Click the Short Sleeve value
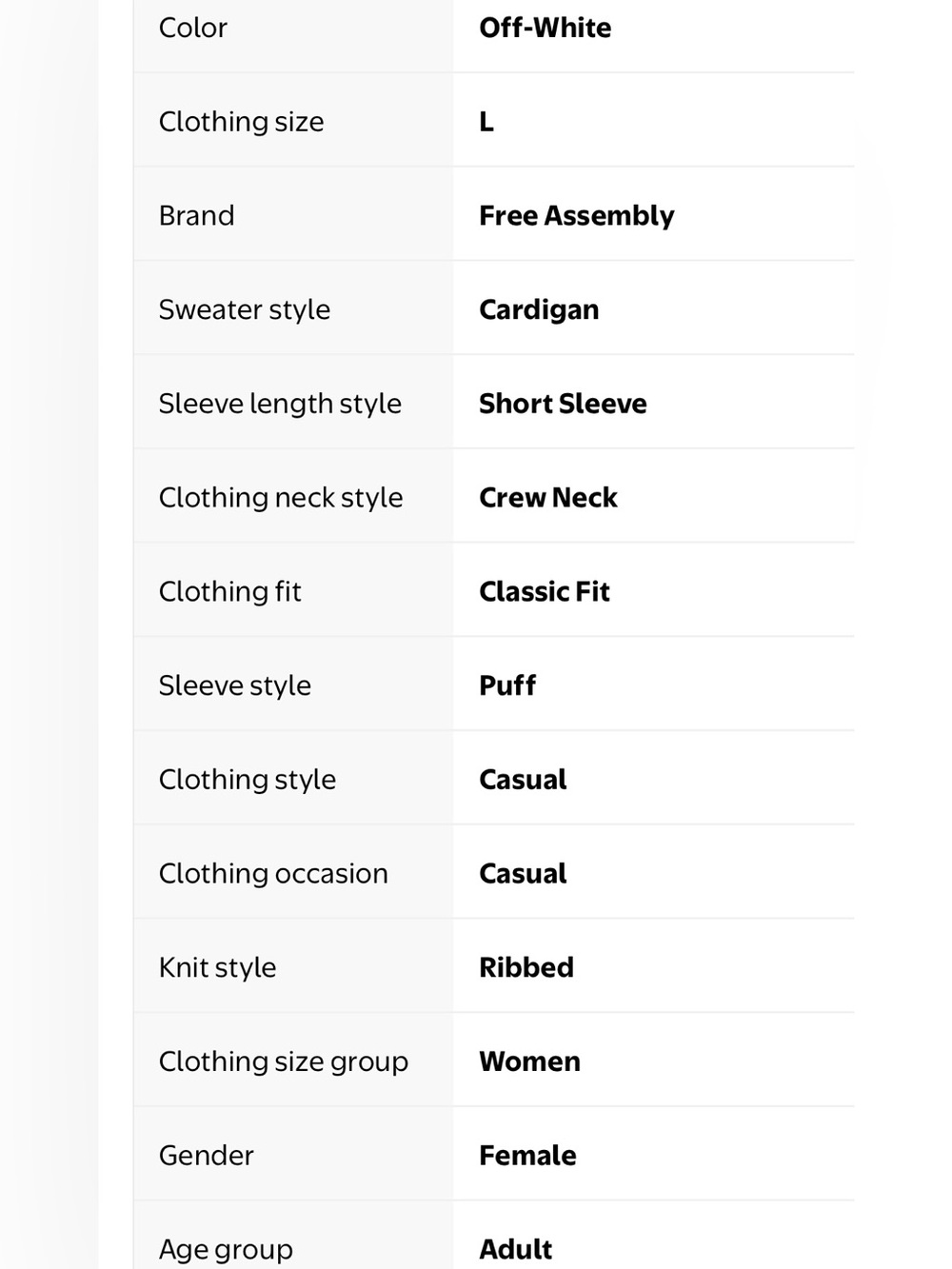 pyautogui.click(x=563, y=404)
